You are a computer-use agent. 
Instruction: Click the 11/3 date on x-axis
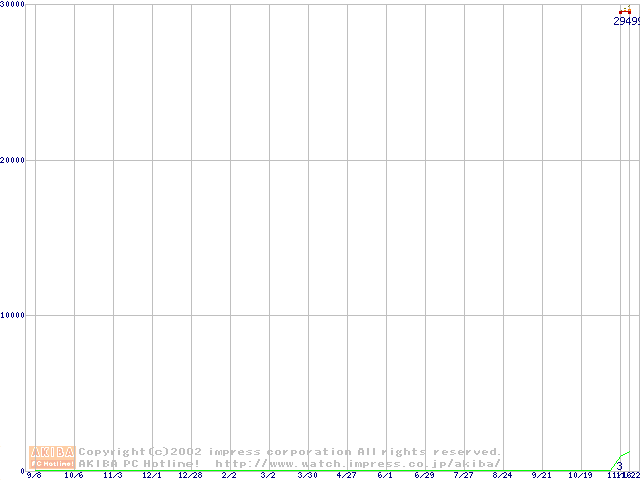click(113, 475)
